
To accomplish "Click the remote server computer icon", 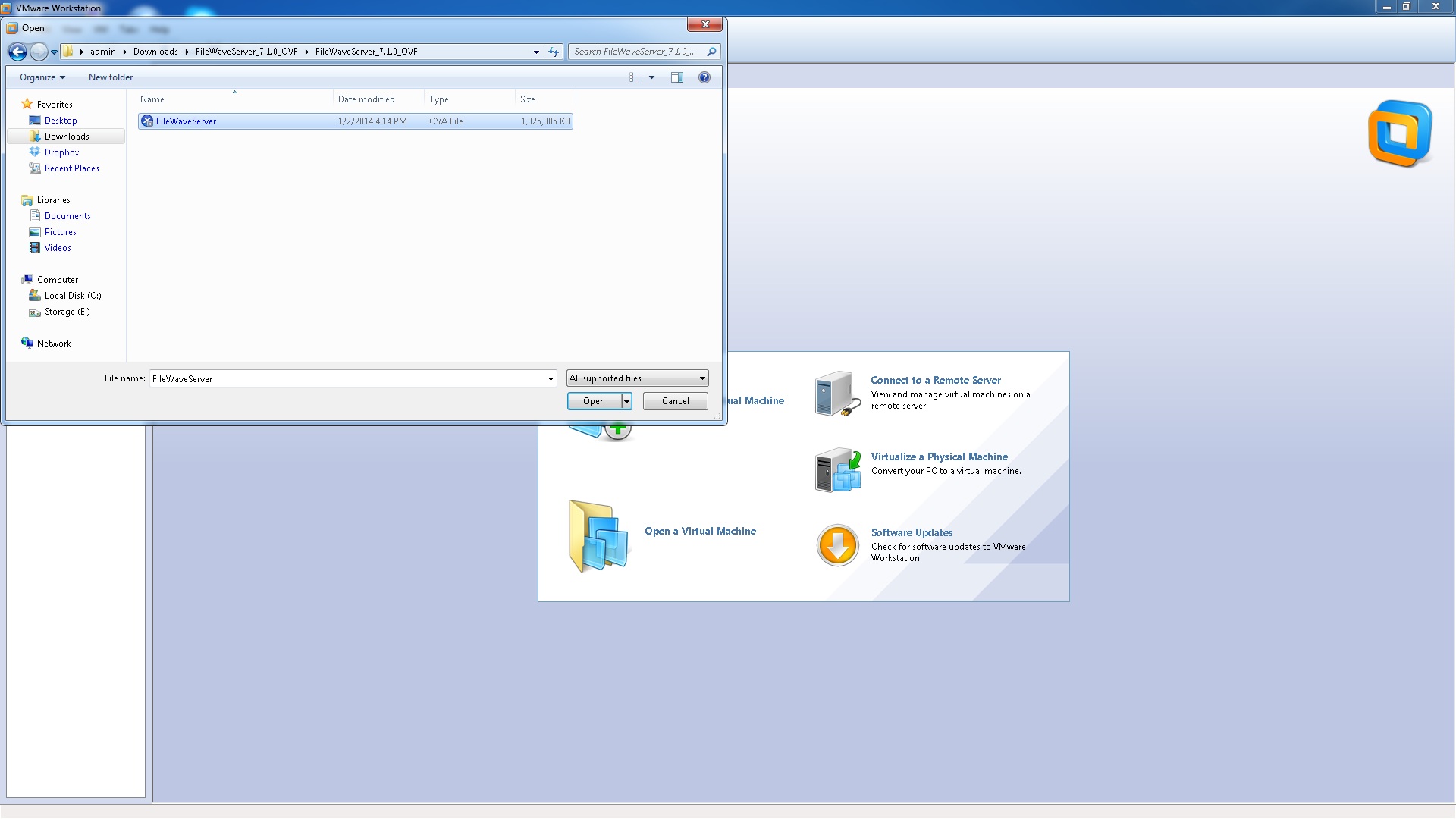I will click(x=838, y=393).
